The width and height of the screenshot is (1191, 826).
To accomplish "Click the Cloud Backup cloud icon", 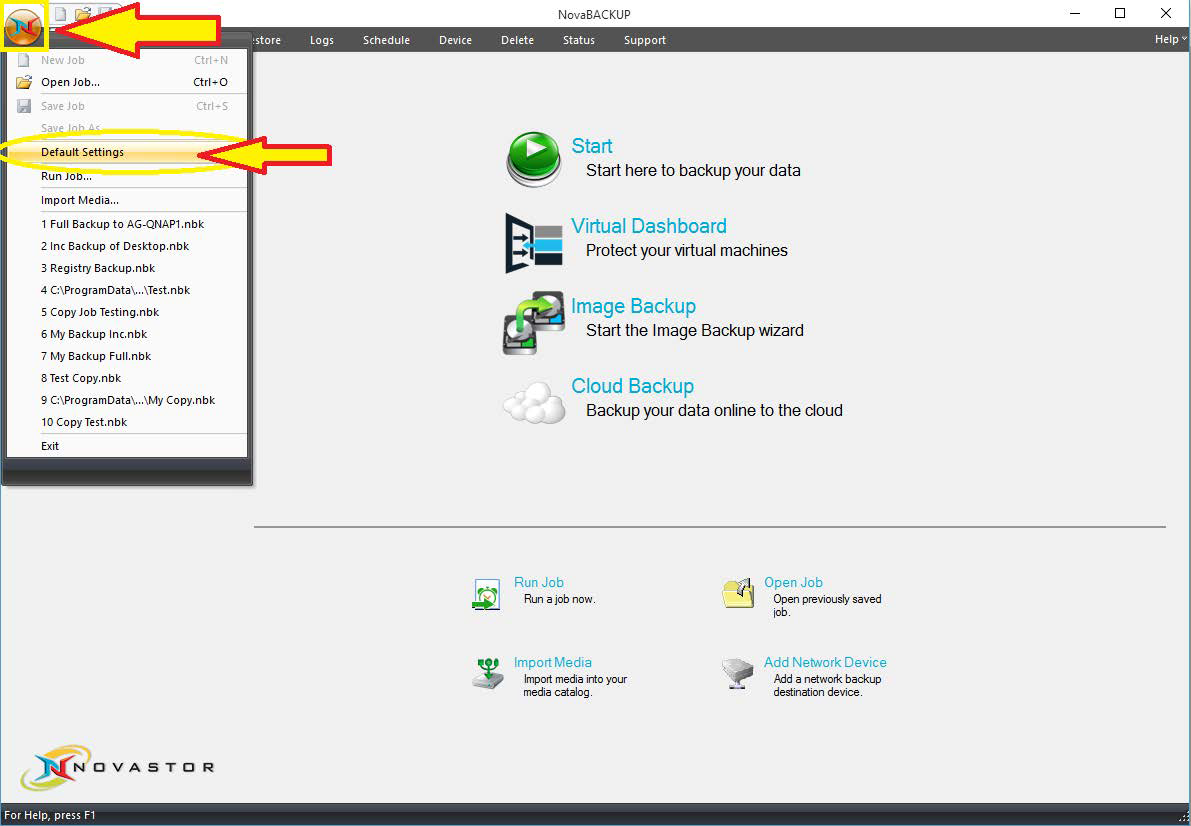I will click(534, 403).
